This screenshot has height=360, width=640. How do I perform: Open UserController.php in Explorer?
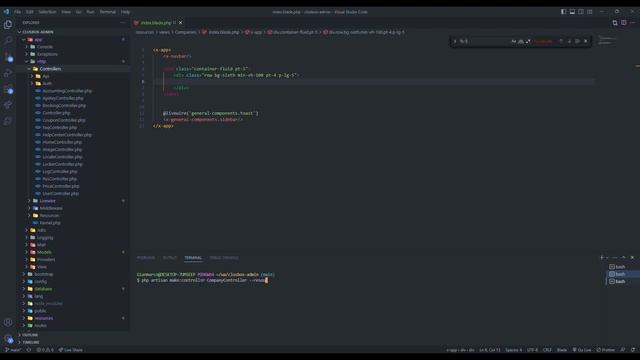60,194
